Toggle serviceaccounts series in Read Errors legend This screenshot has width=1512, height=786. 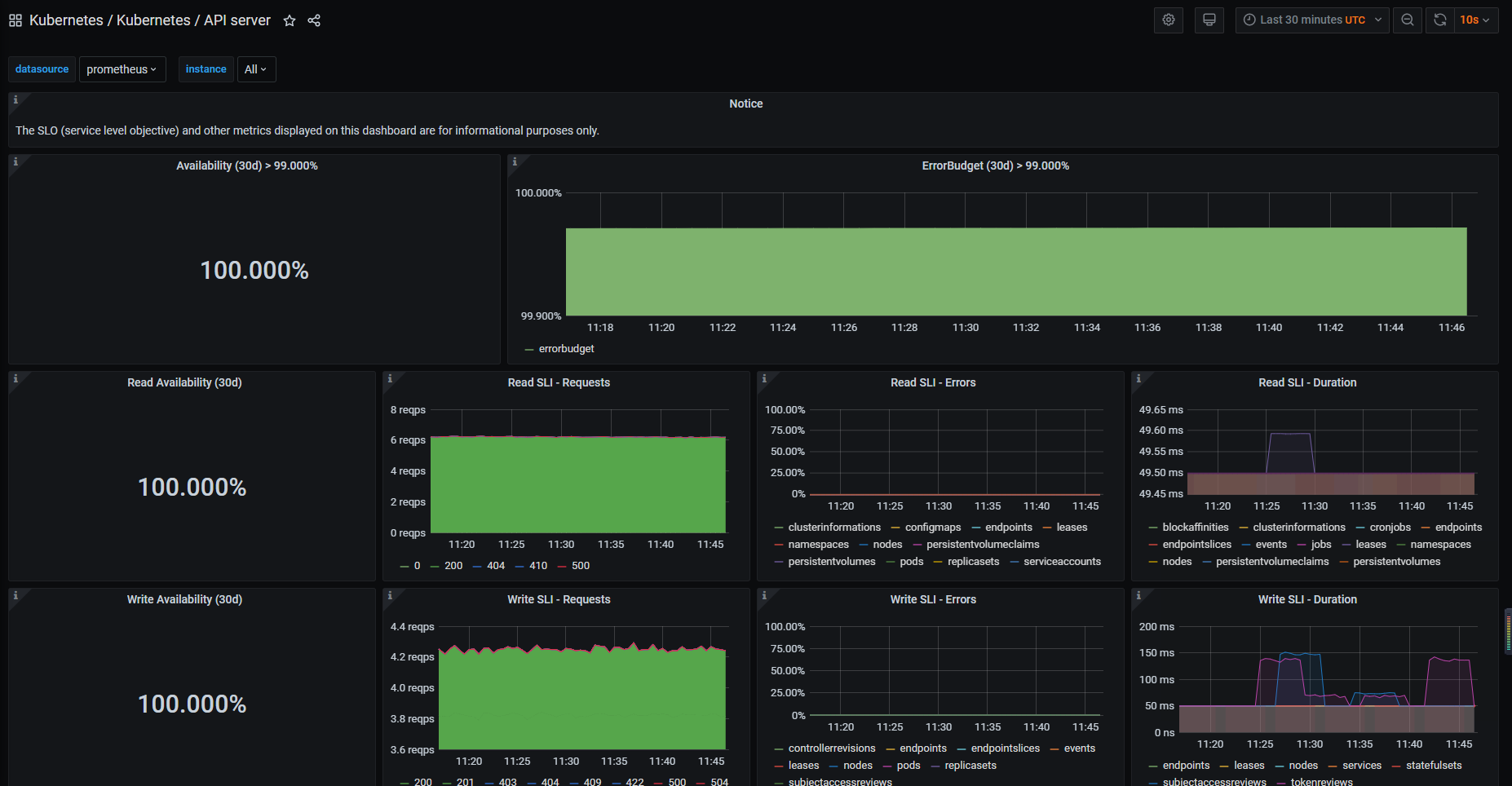click(1062, 562)
